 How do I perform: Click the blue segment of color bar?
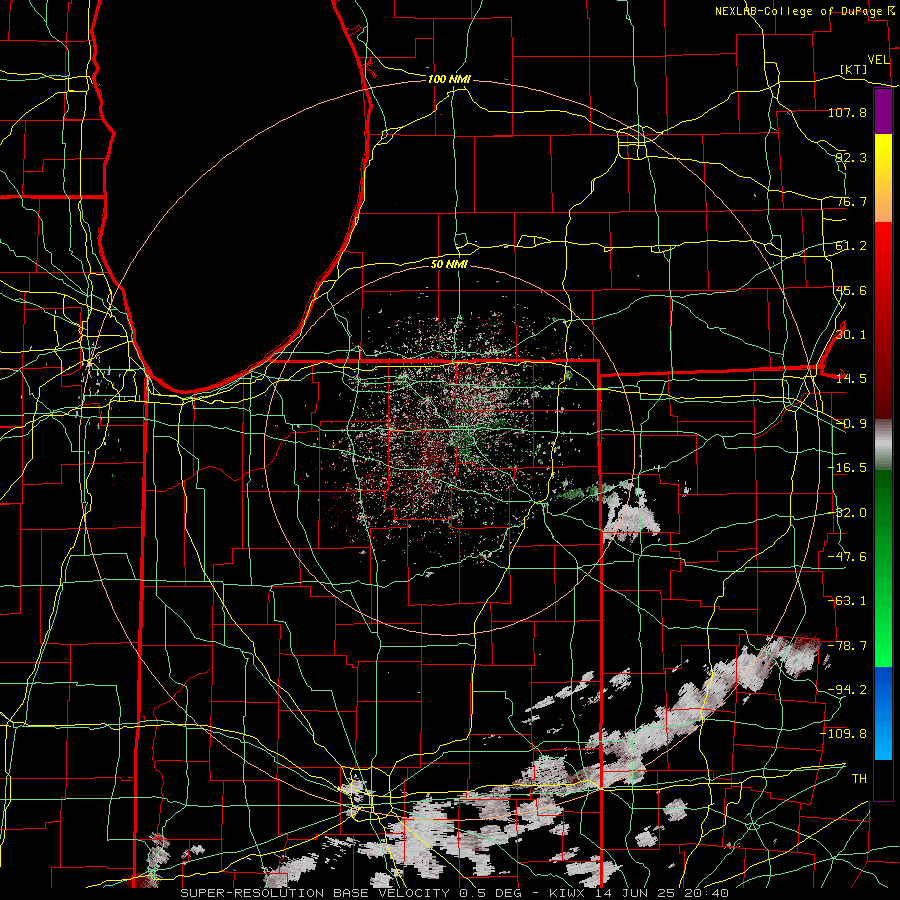(883, 713)
